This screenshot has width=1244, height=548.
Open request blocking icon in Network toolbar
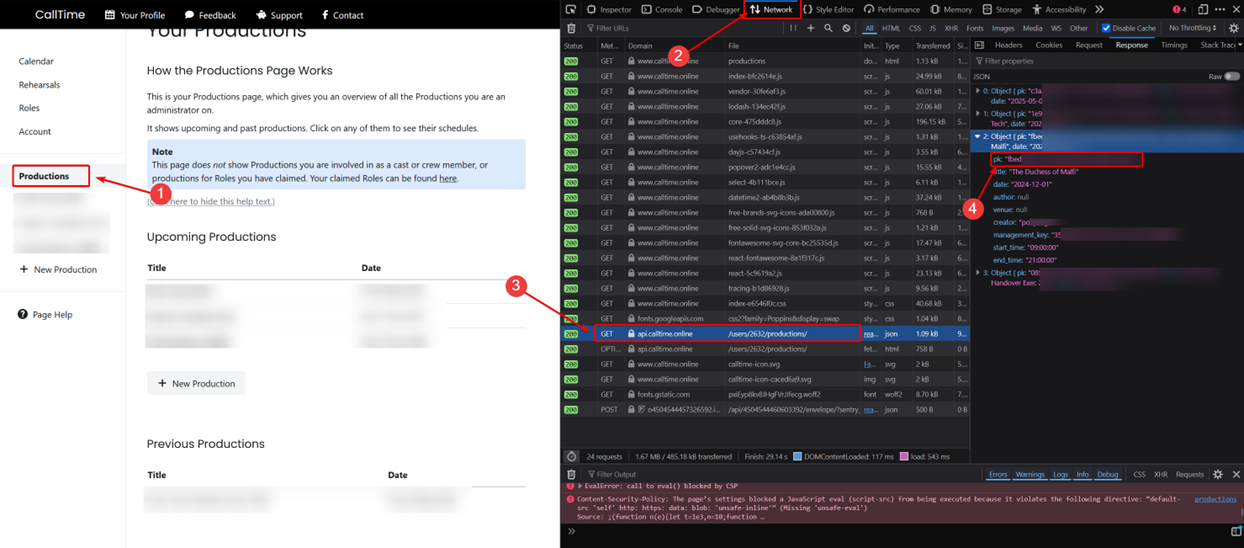tap(846, 29)
